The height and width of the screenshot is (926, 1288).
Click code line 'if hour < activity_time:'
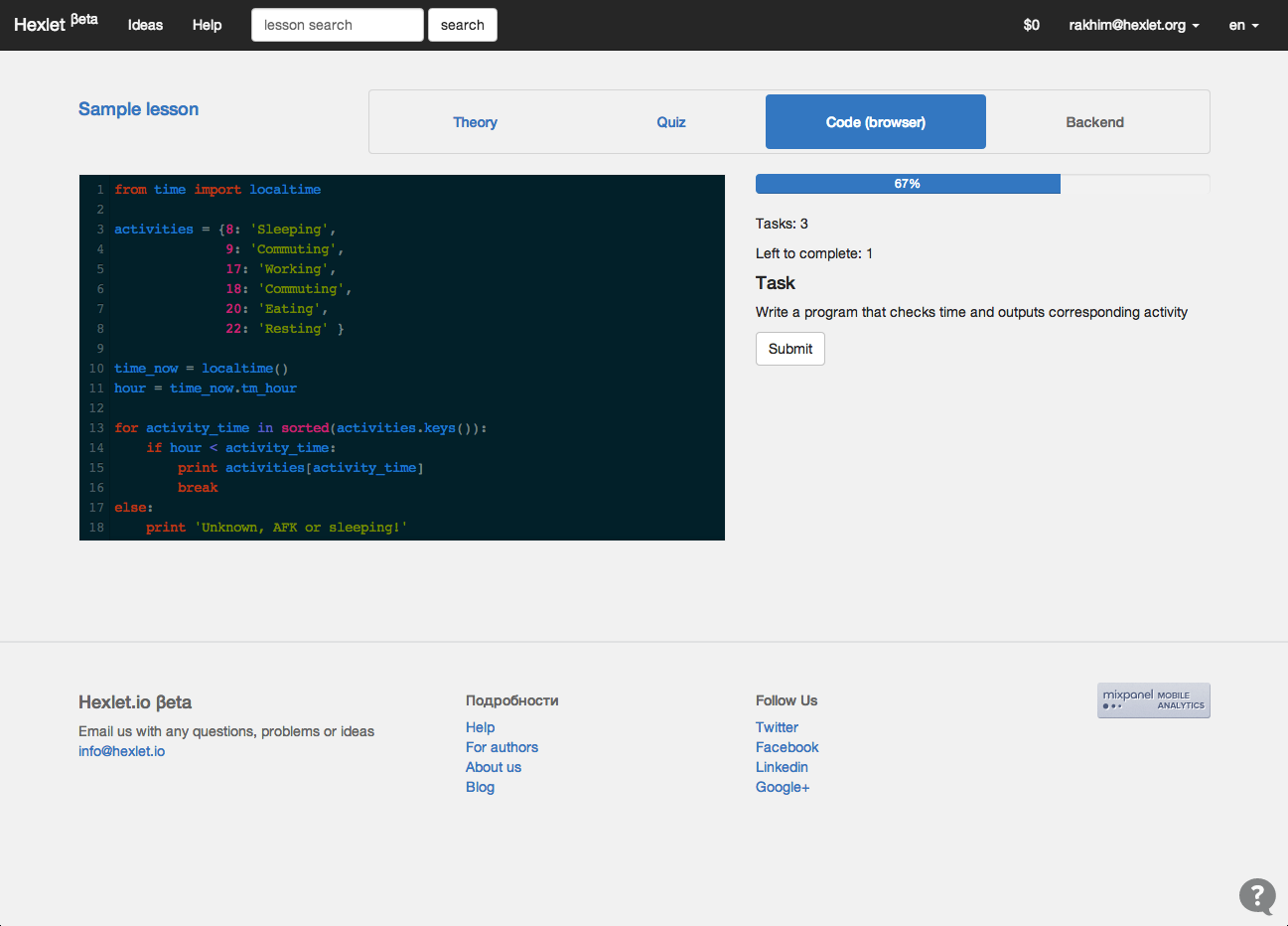(241, 448)
